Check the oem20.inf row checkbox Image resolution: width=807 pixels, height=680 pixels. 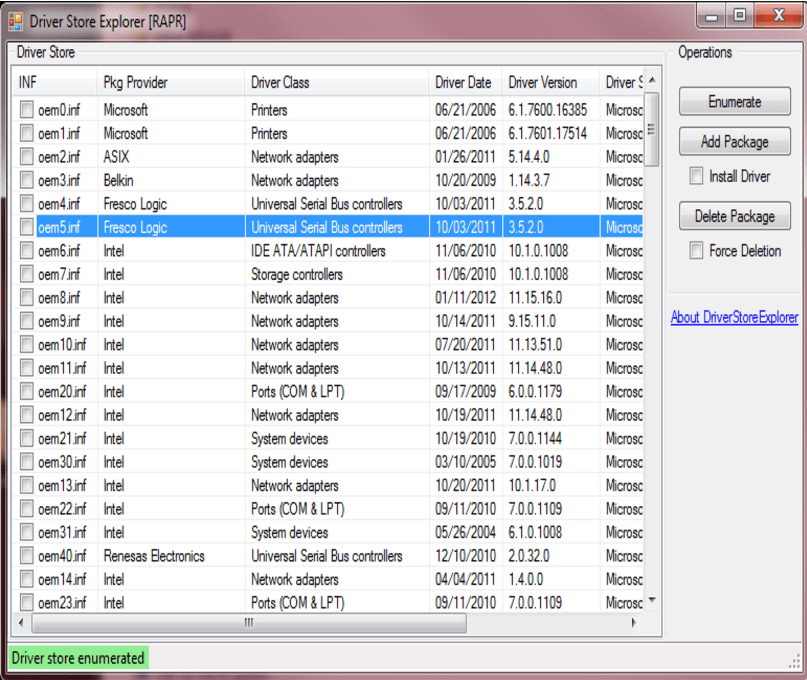(x=26, y=391)
